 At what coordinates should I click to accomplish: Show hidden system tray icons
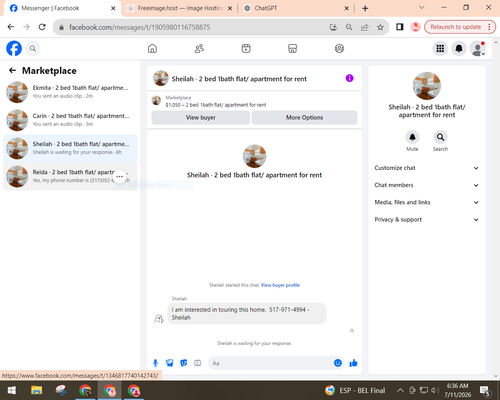click(x=400, y=390)
